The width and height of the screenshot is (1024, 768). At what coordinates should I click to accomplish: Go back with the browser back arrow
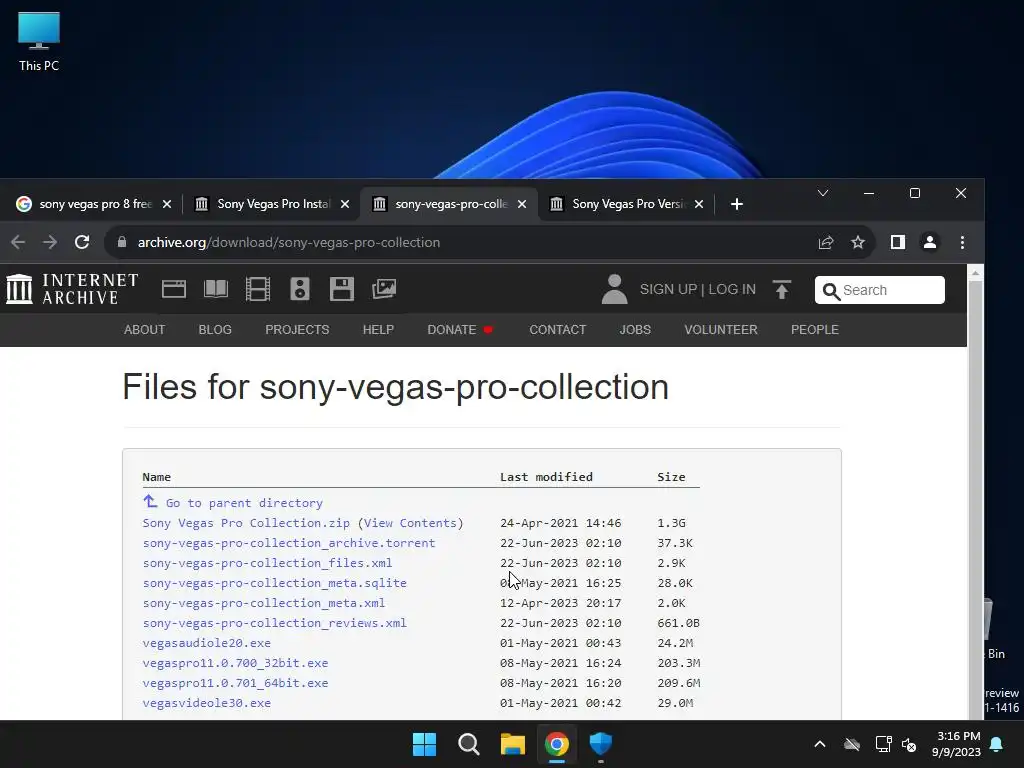click(18, 242)
